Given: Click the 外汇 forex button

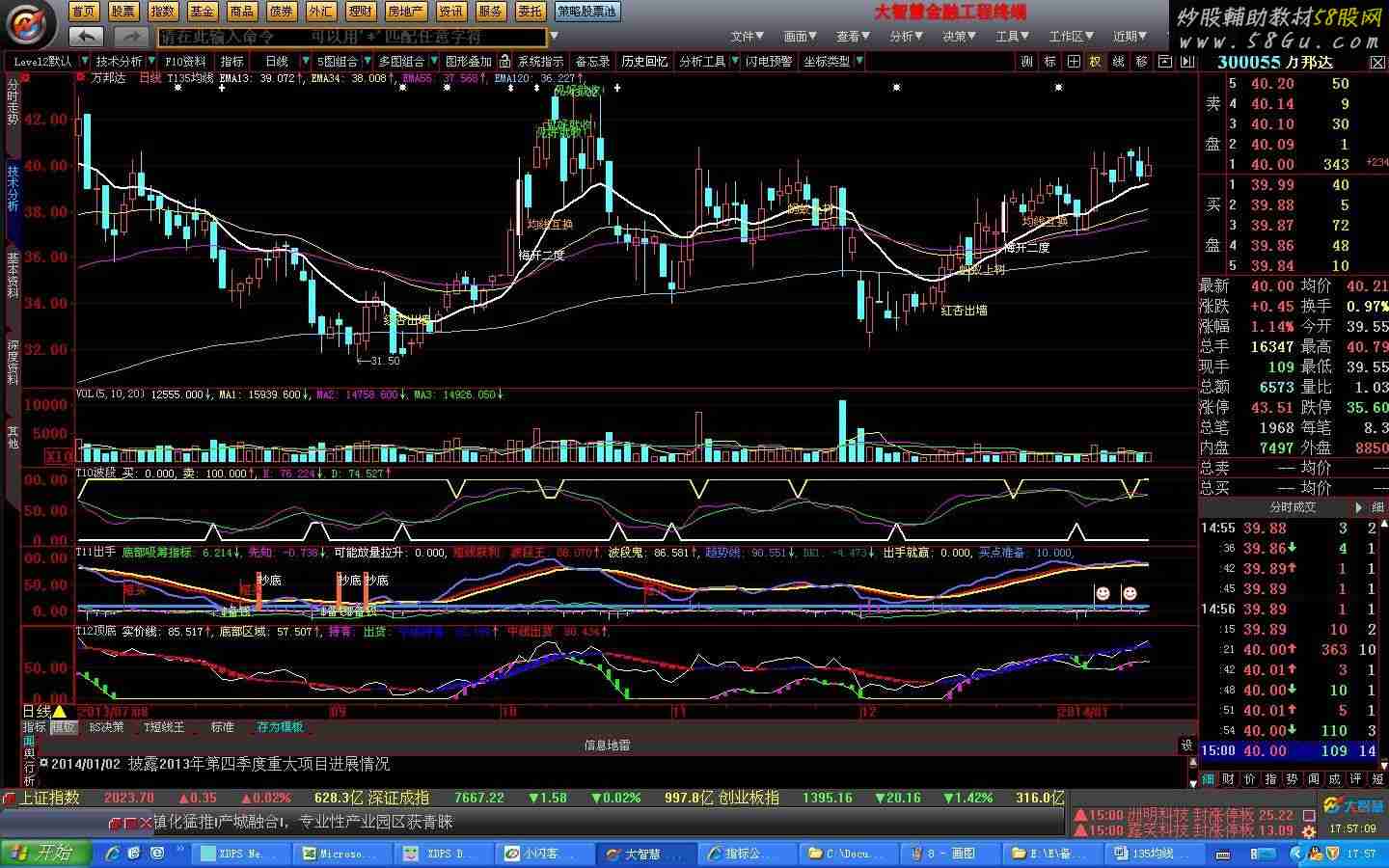Looking at the screenshot, I should (x=320, y=12).
